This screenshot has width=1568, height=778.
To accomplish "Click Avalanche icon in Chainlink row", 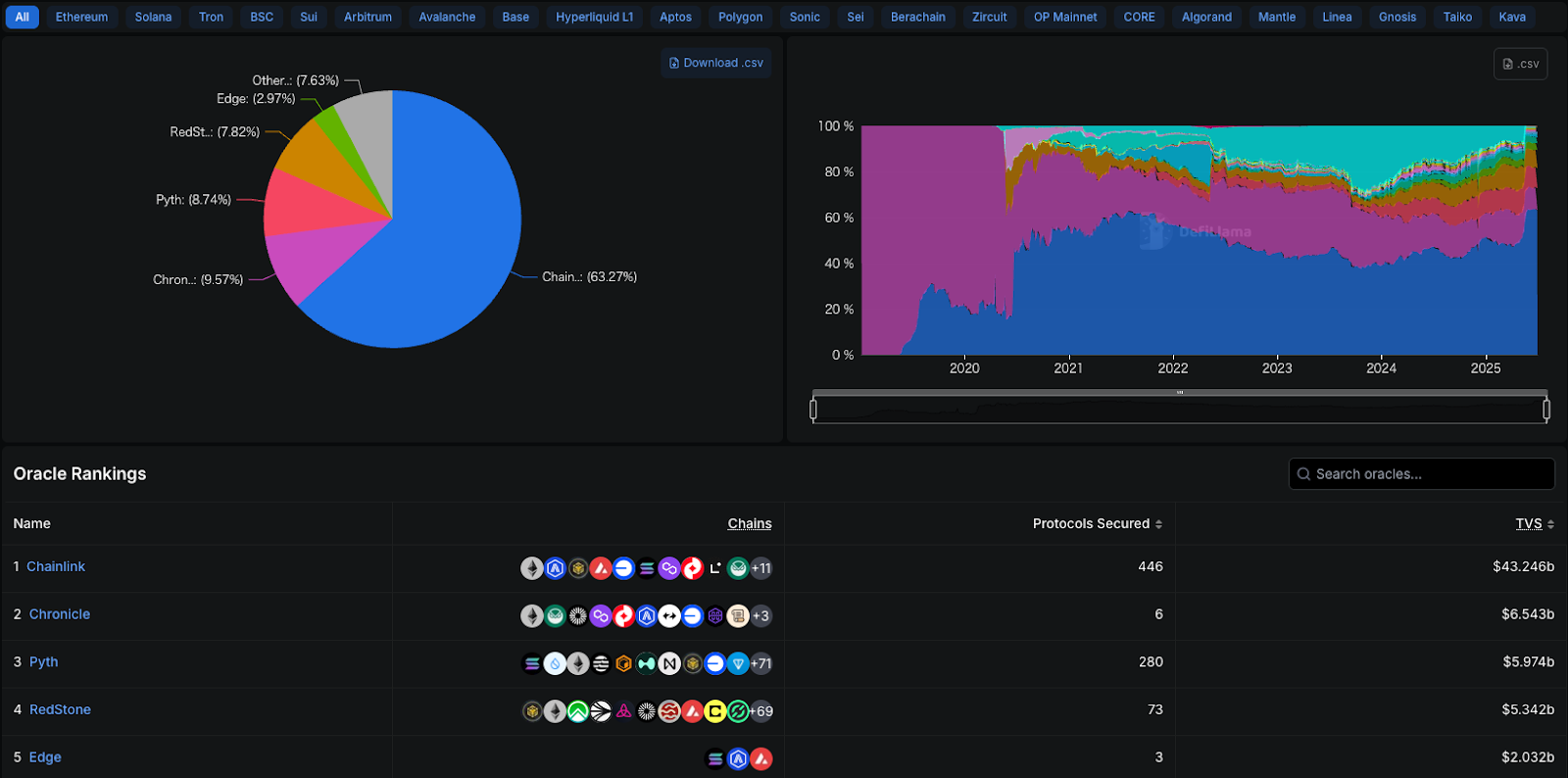I will [x=601, y=568].
